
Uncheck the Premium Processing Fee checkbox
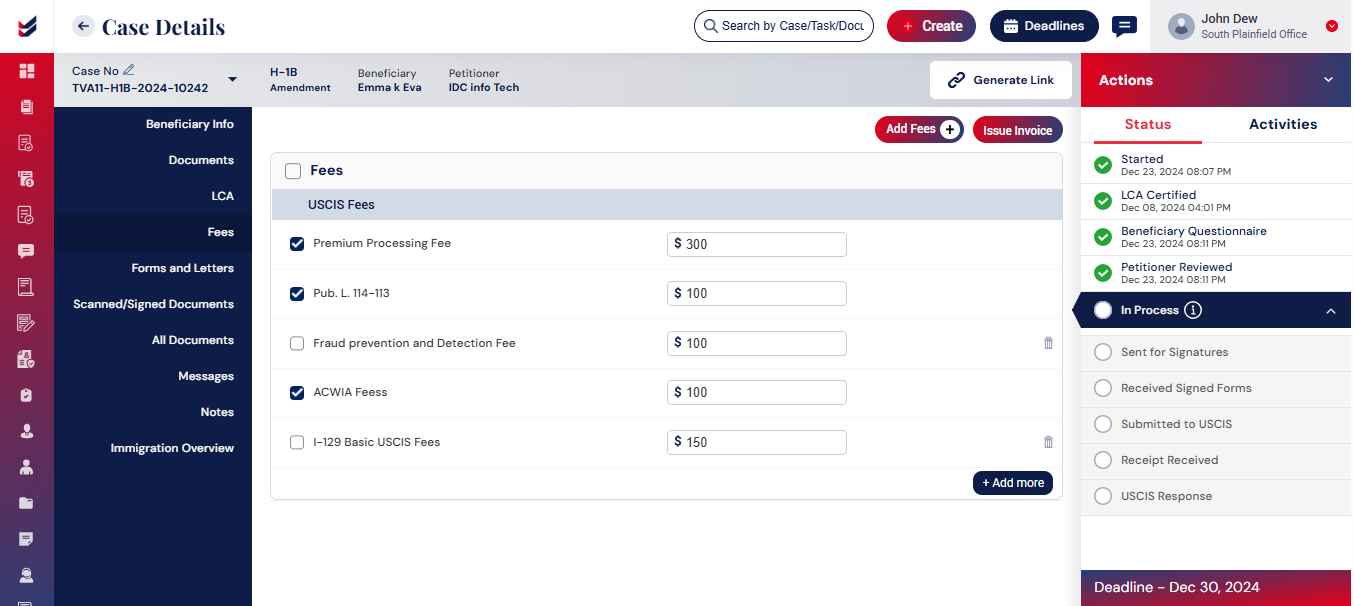(x=297, y=244)
